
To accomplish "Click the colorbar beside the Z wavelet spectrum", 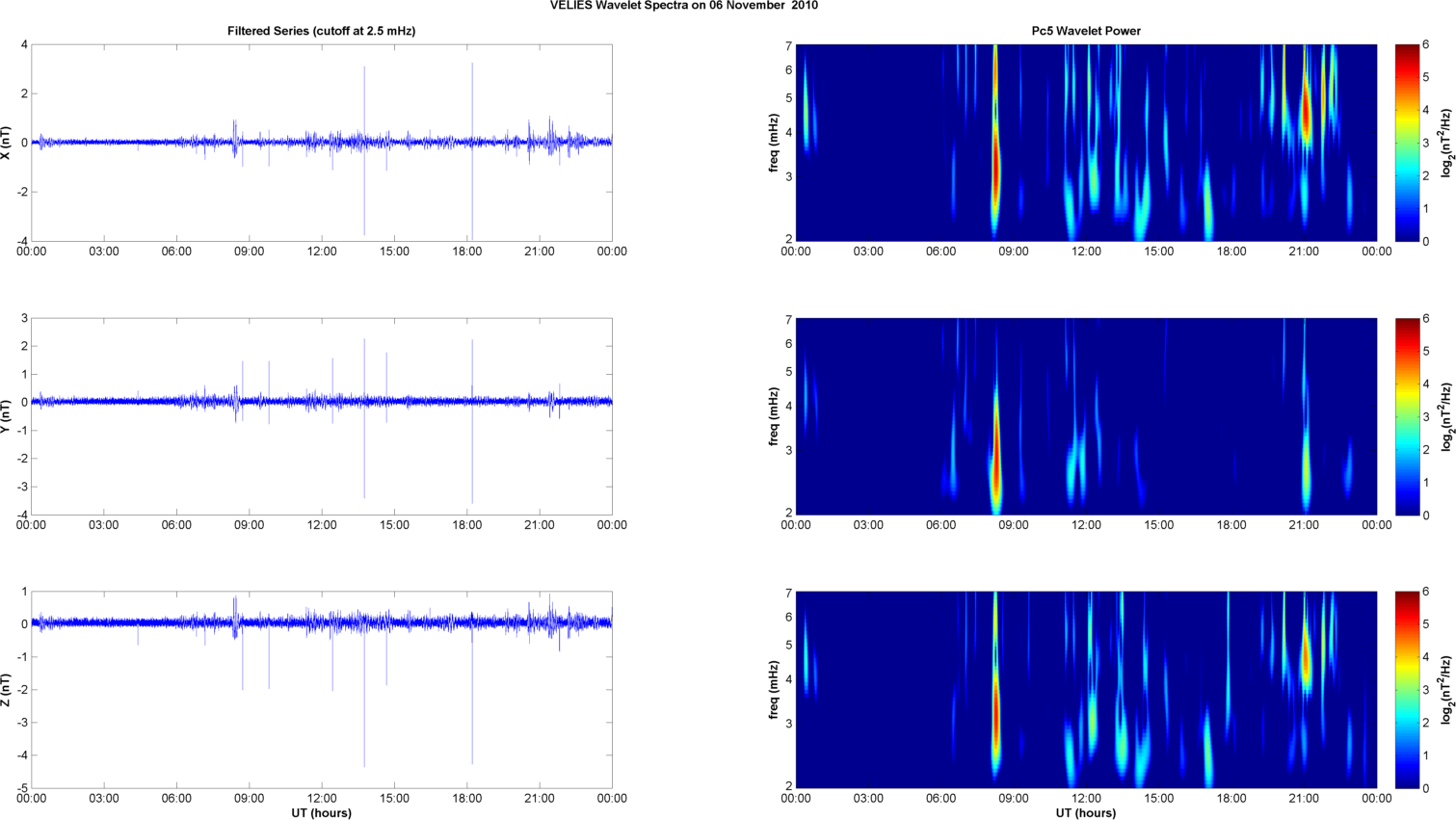I will tap(1407, 690).
